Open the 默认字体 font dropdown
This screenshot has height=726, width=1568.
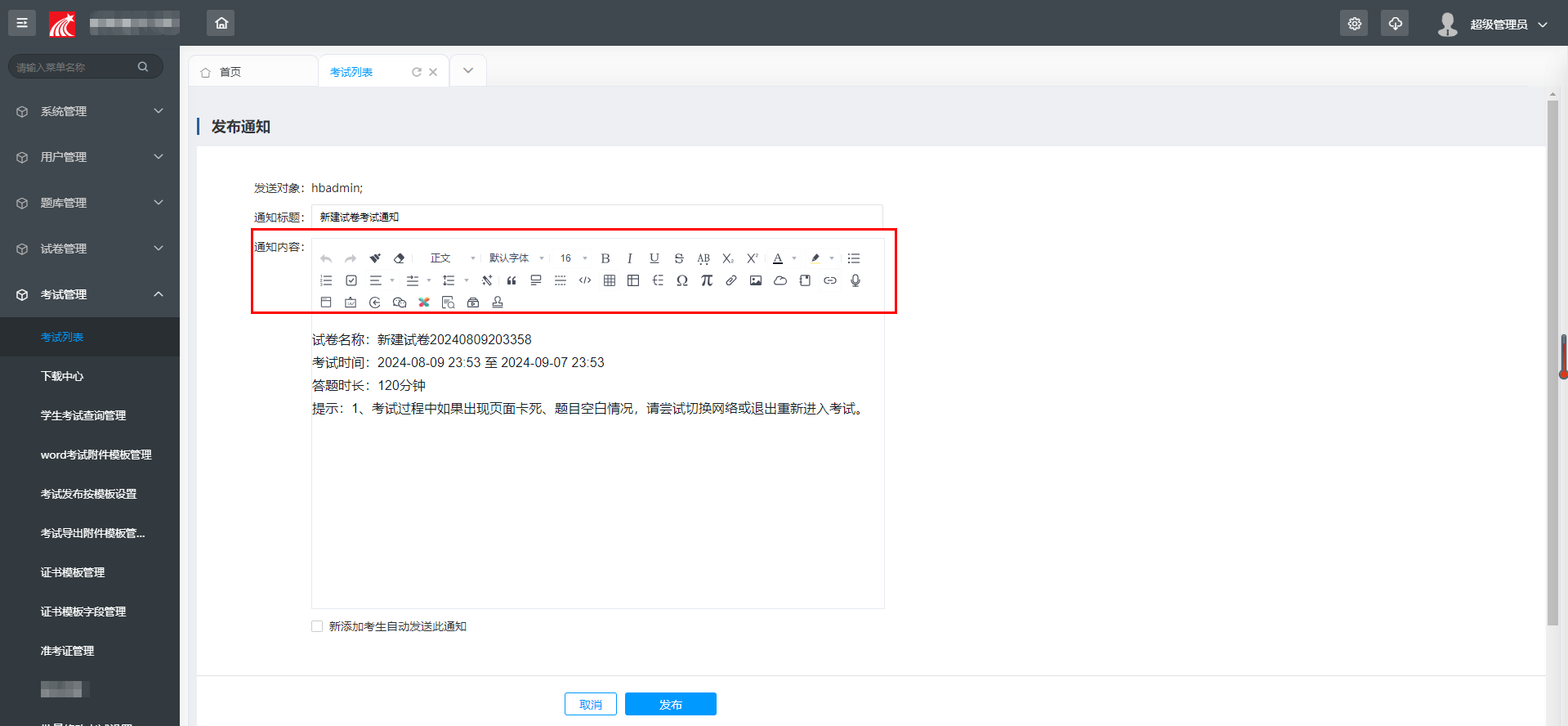pos(516,258)
